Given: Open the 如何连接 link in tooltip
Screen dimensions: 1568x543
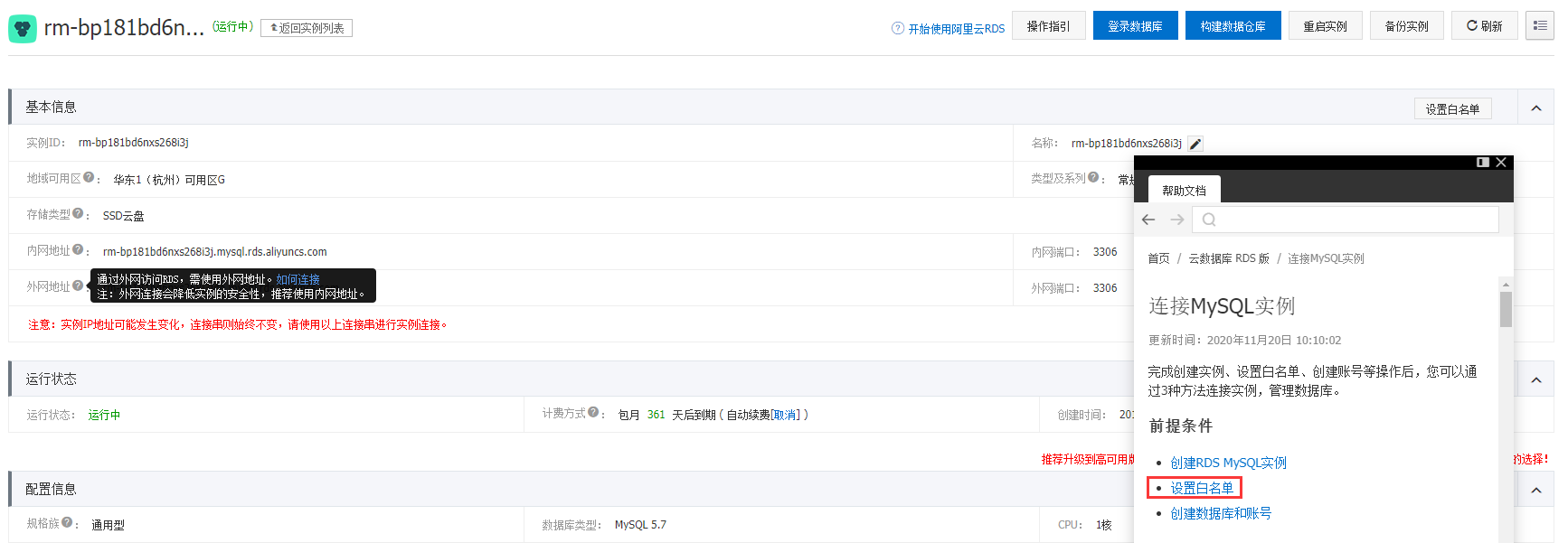Looking at the screenshot, I should pos(298,279).
